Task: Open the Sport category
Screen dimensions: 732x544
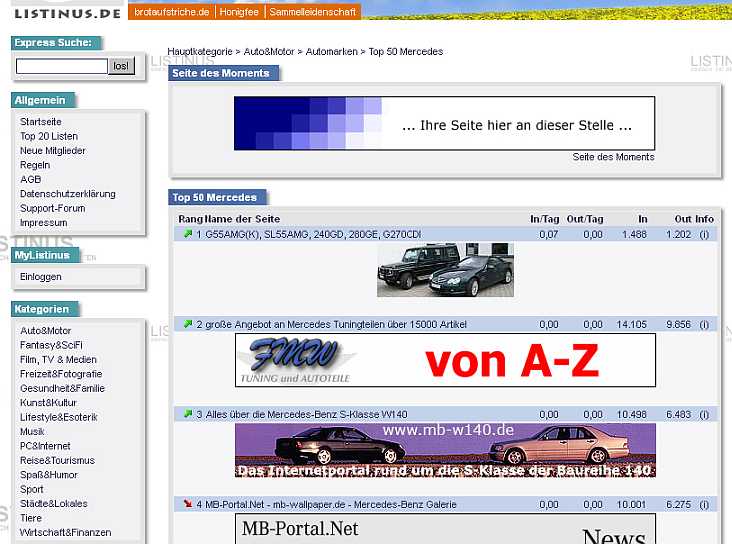Action: pos(31,489)
